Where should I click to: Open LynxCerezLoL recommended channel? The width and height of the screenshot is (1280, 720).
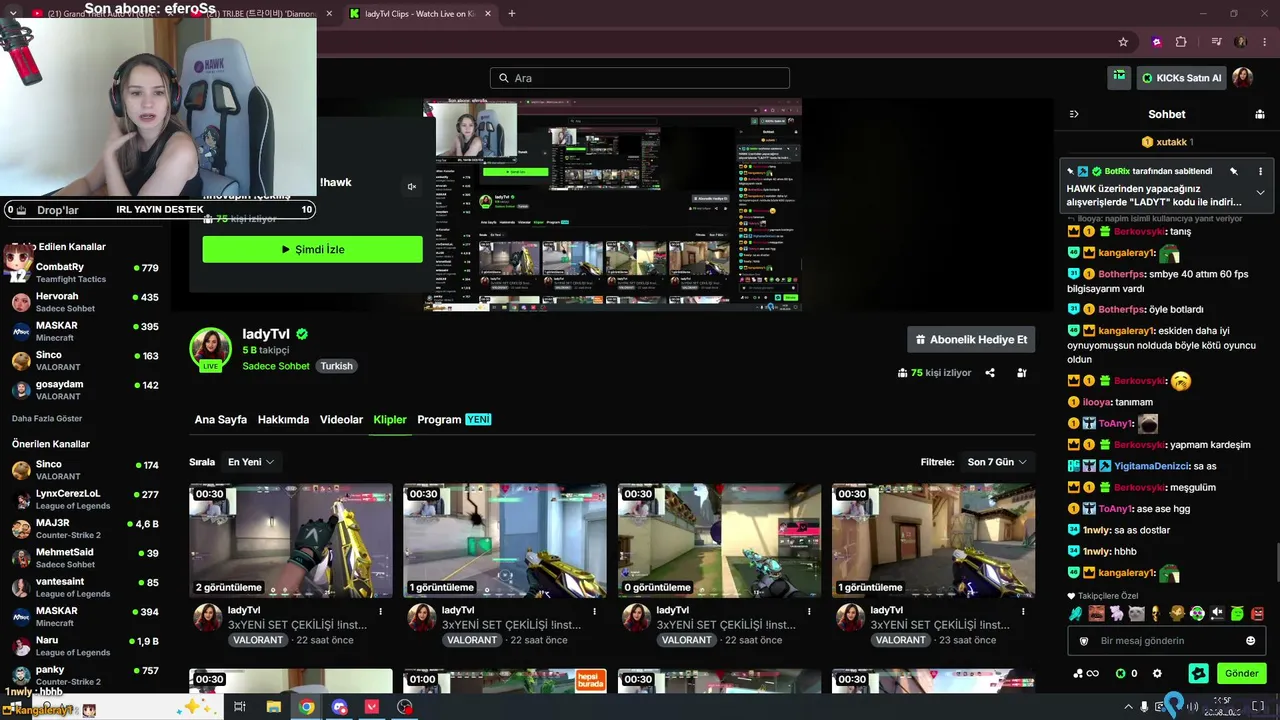85,499
